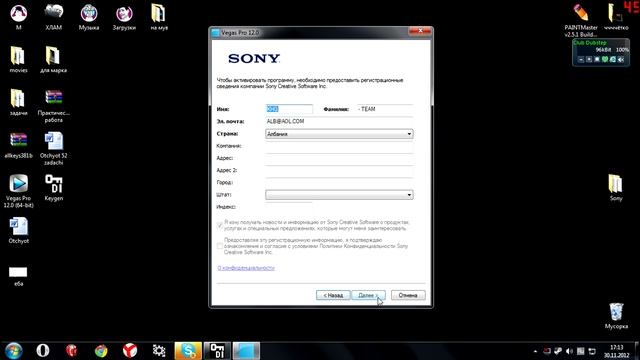Click the Далее next button
The image size is (640, 360).
(x=368, y=295)
